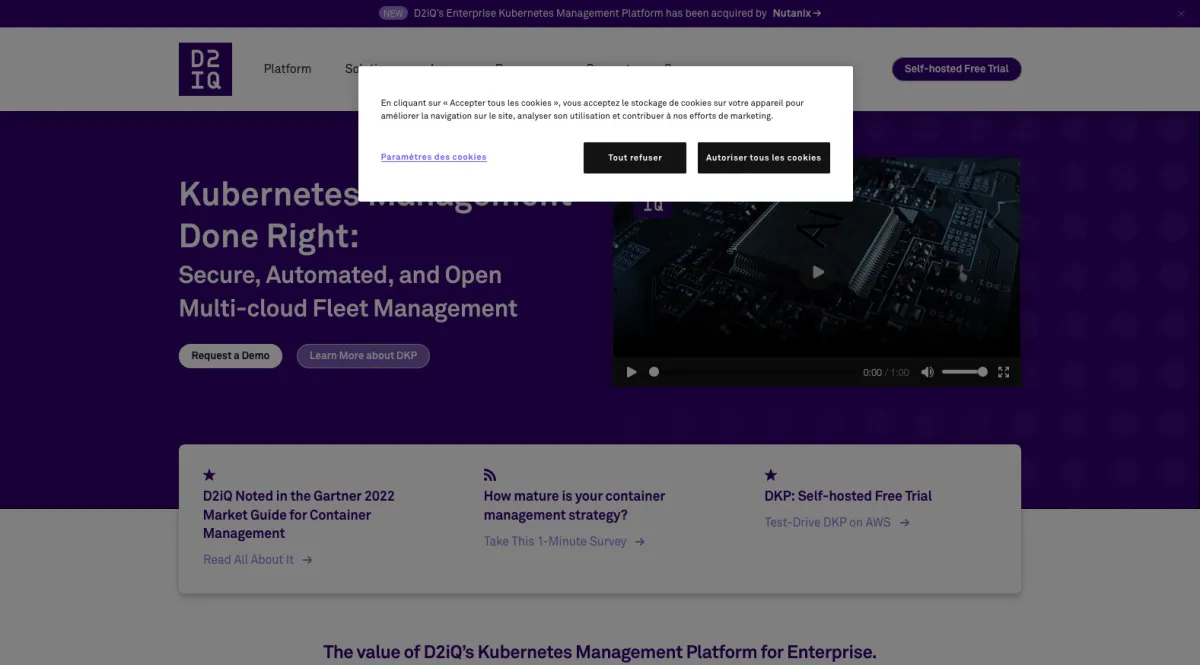Click the NEW badge in announcement banner
The image size is (1200, 665).
pos(393,13)
